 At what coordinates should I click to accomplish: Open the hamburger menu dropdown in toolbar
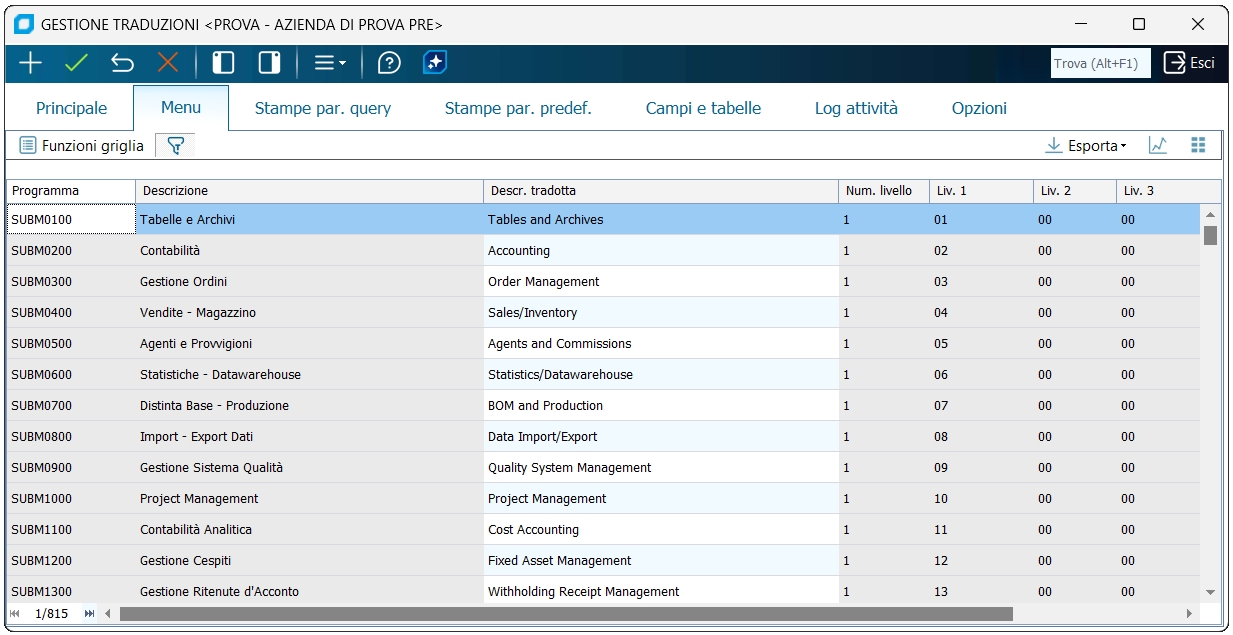330,63
